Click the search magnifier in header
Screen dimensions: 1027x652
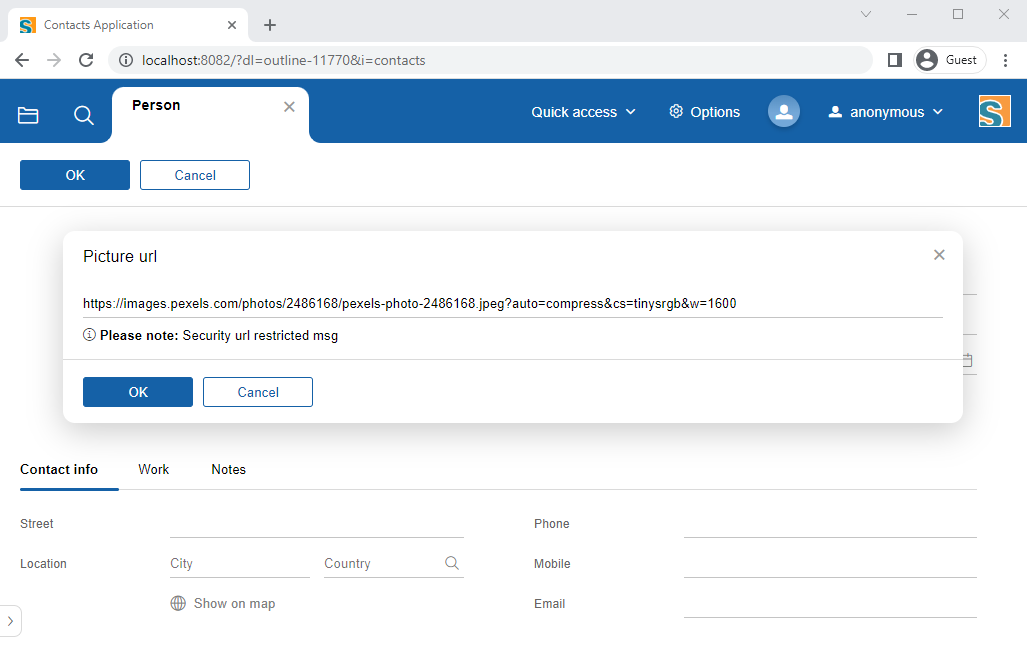84,115
